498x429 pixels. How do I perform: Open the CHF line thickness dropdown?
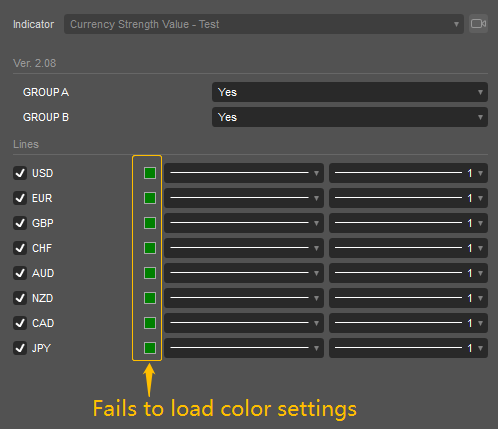click(408, 248)
